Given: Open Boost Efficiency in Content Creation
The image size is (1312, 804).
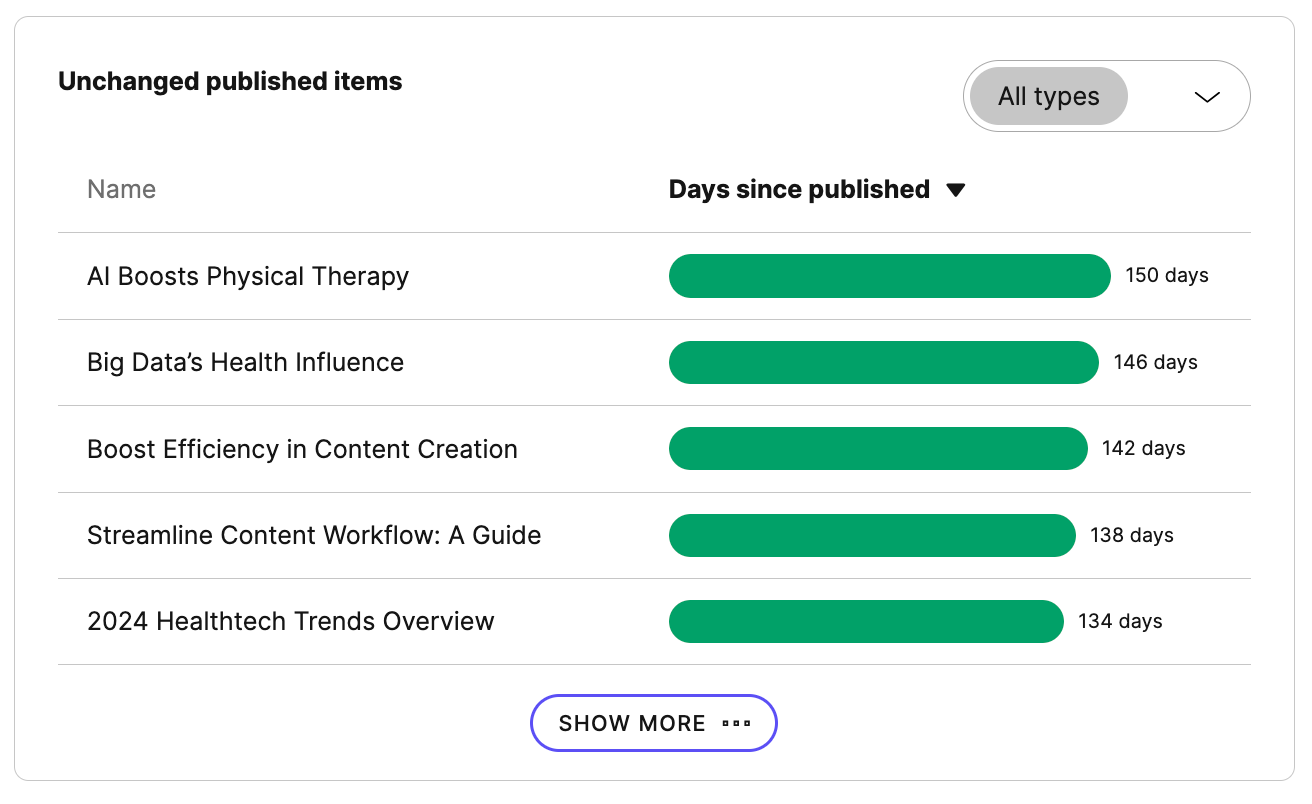Looking at the screenshot, I should coord(302,449).
